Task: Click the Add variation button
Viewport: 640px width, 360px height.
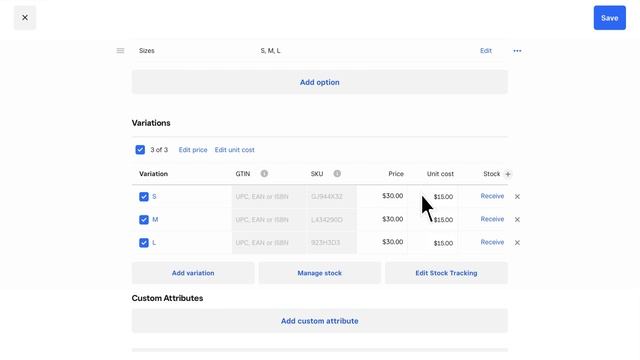Action: [193, 273]
